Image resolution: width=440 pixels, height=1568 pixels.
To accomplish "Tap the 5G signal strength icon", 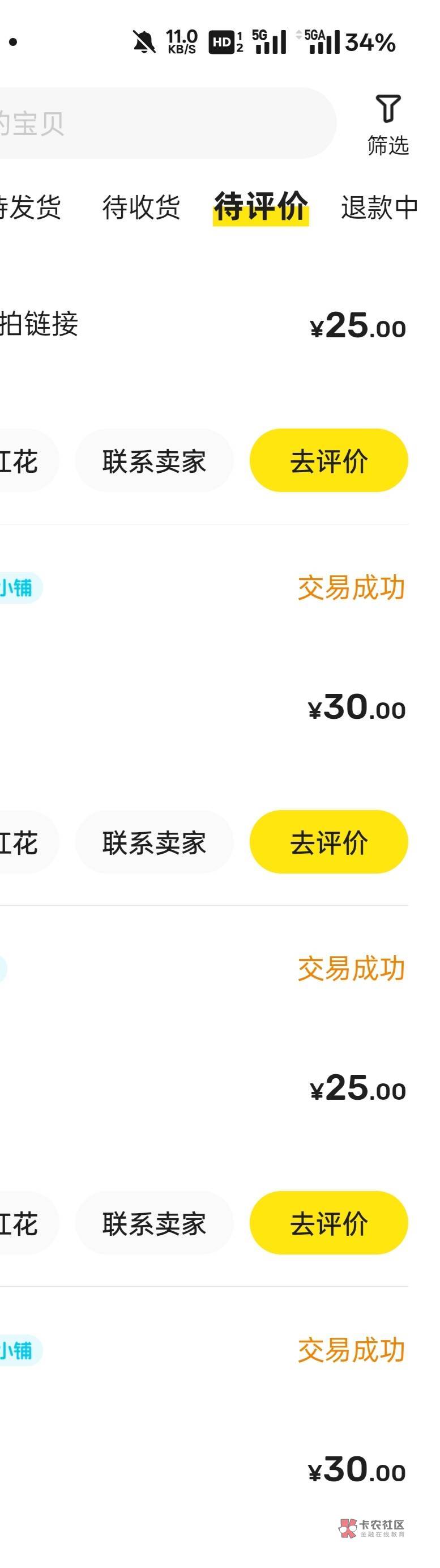I will 269,42.
